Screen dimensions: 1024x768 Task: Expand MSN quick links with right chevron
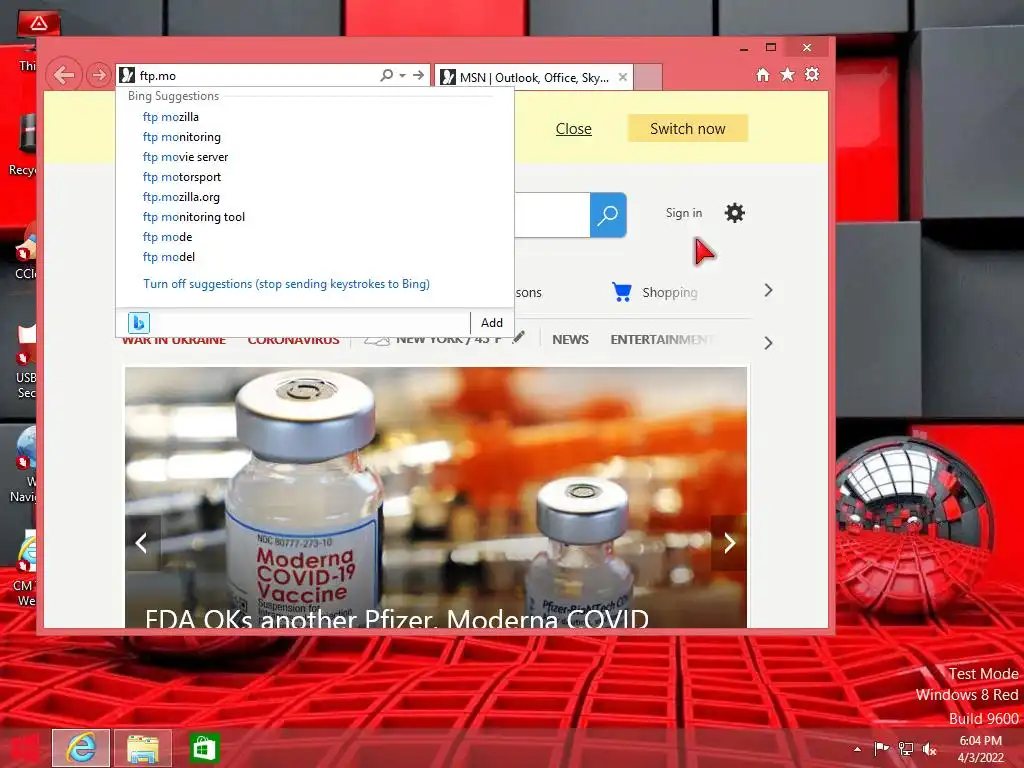tap(769, 291)
